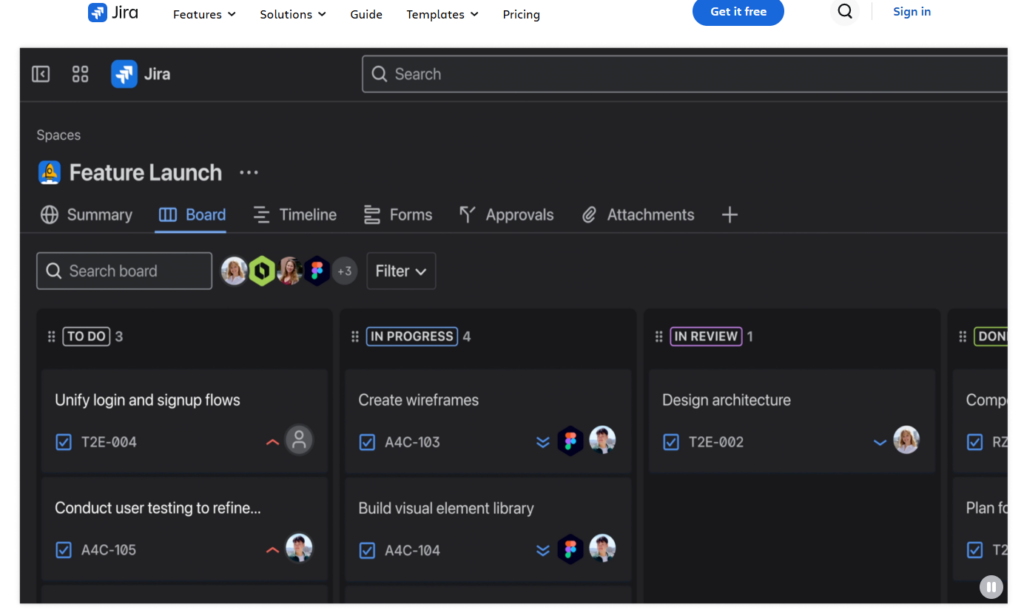Open the 'Create wireframes' card title

(418, 400)
